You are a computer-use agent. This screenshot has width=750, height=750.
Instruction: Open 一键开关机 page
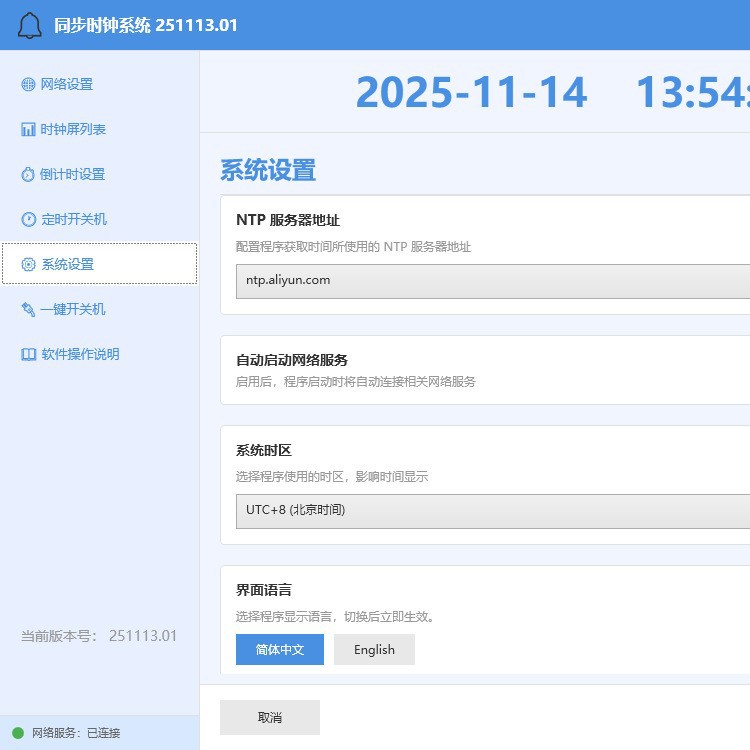[x=99, y=309]
